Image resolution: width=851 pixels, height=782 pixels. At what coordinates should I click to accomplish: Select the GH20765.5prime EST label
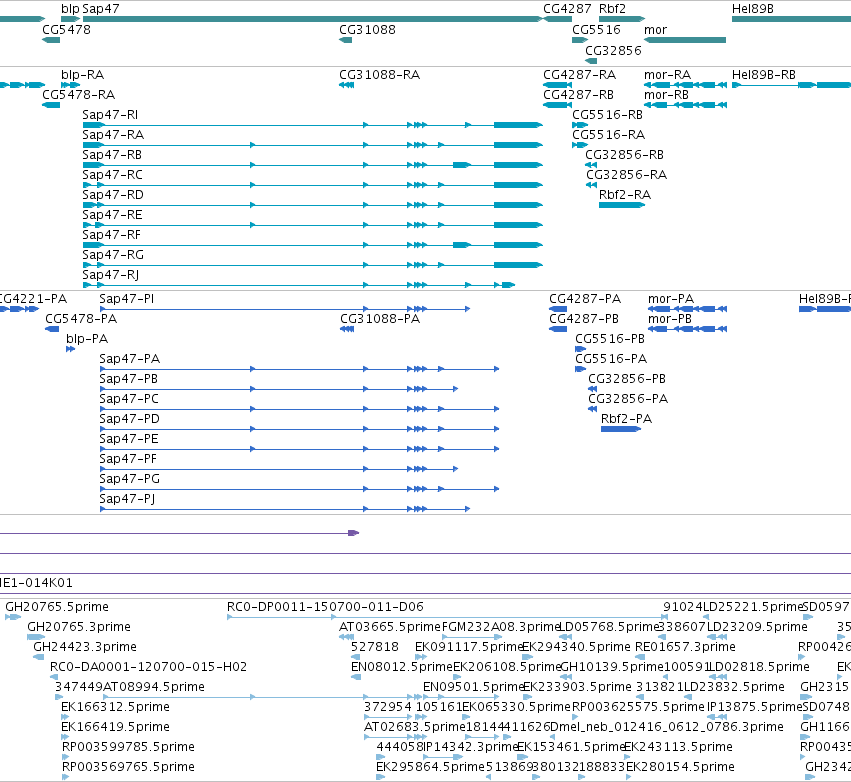click(x=57, y=607)
